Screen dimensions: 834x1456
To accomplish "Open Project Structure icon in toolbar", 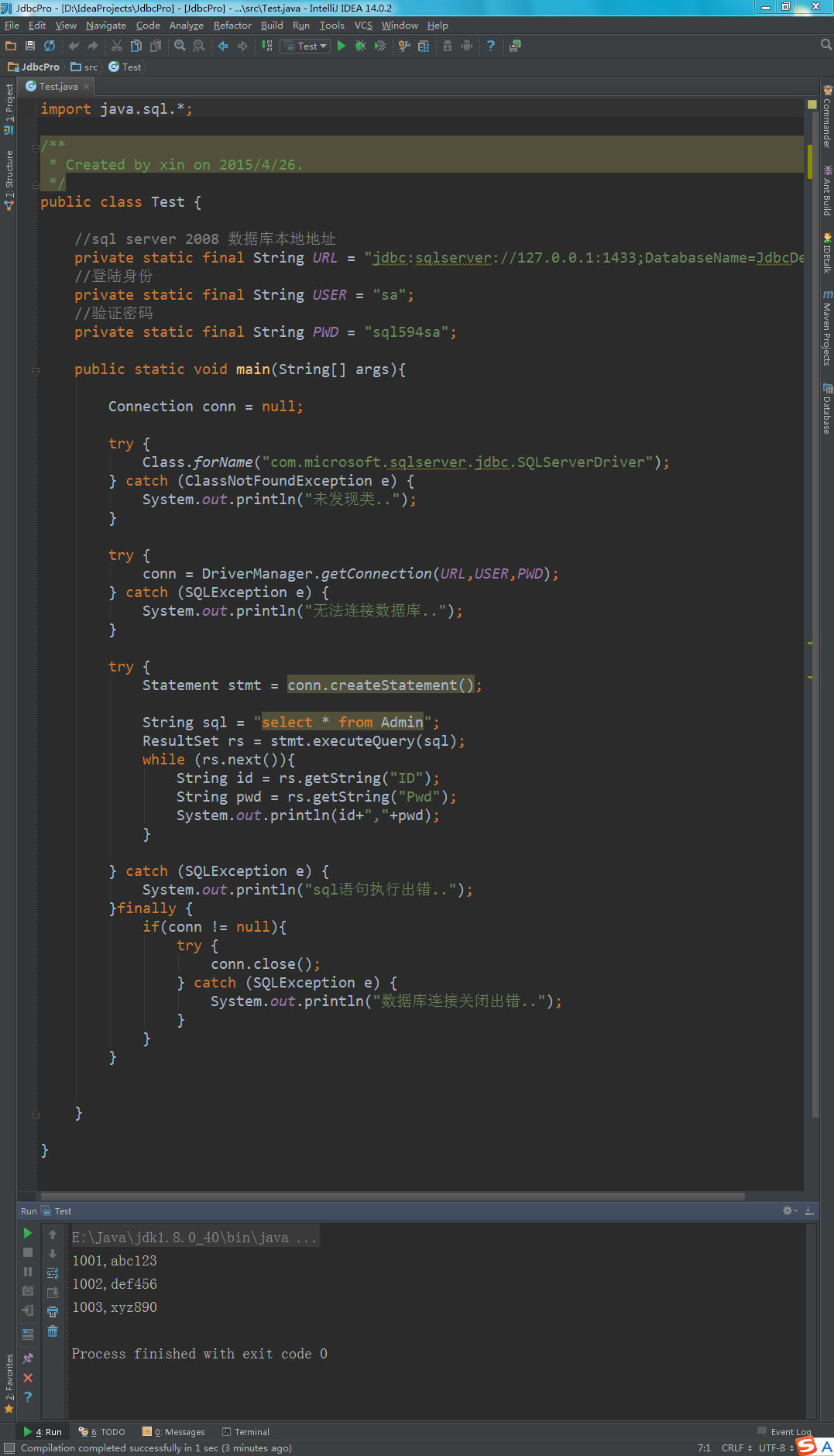I will coord(424,46).
